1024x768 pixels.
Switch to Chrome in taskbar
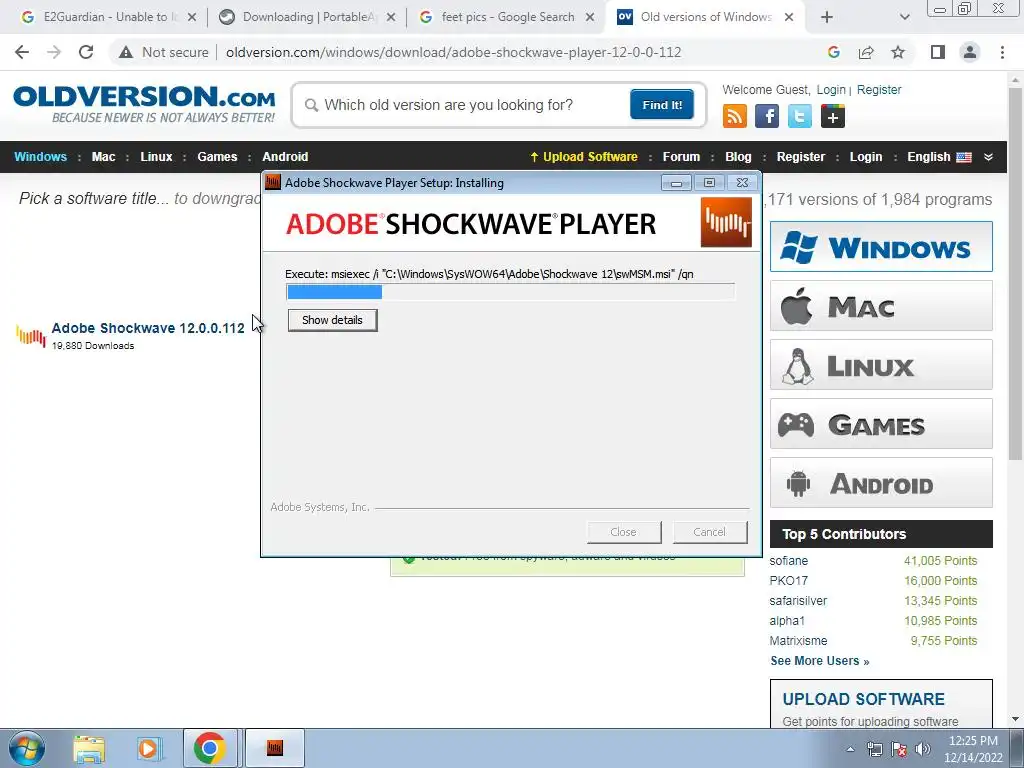(x=210, y=748)
